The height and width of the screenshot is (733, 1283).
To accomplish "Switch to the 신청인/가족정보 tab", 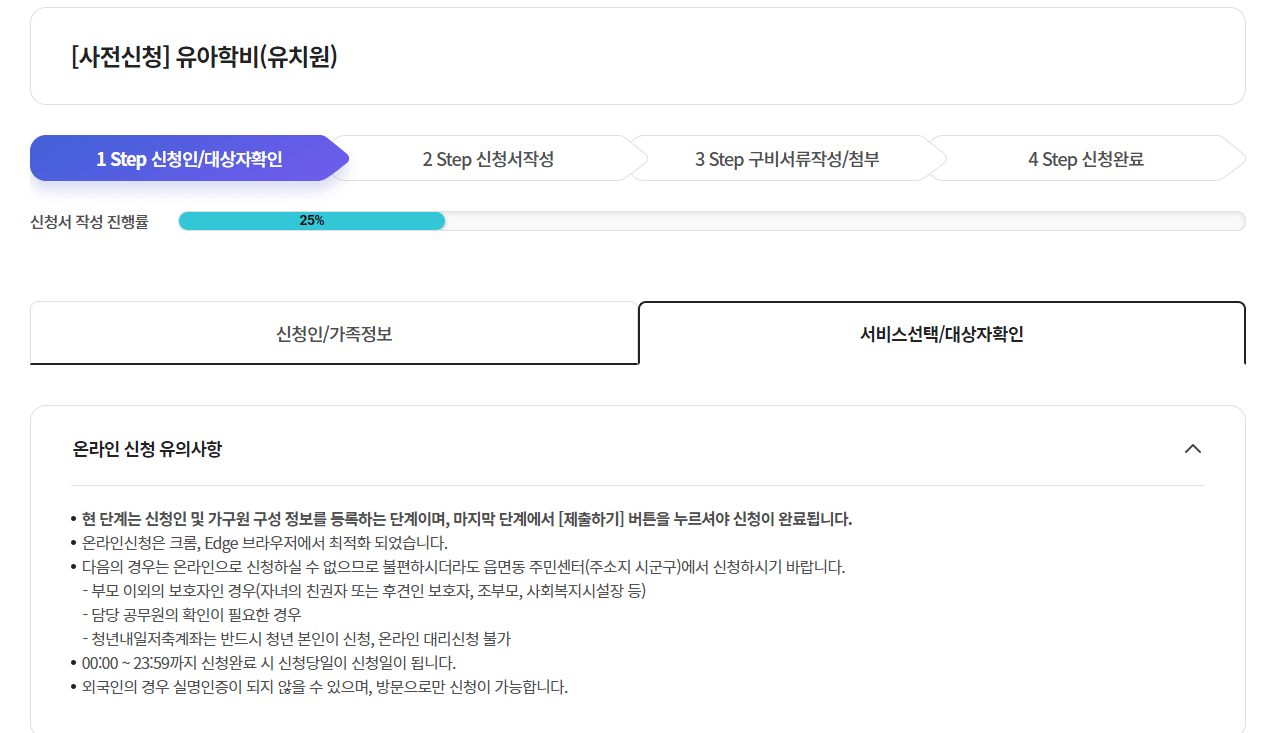I will coord(335,333).
